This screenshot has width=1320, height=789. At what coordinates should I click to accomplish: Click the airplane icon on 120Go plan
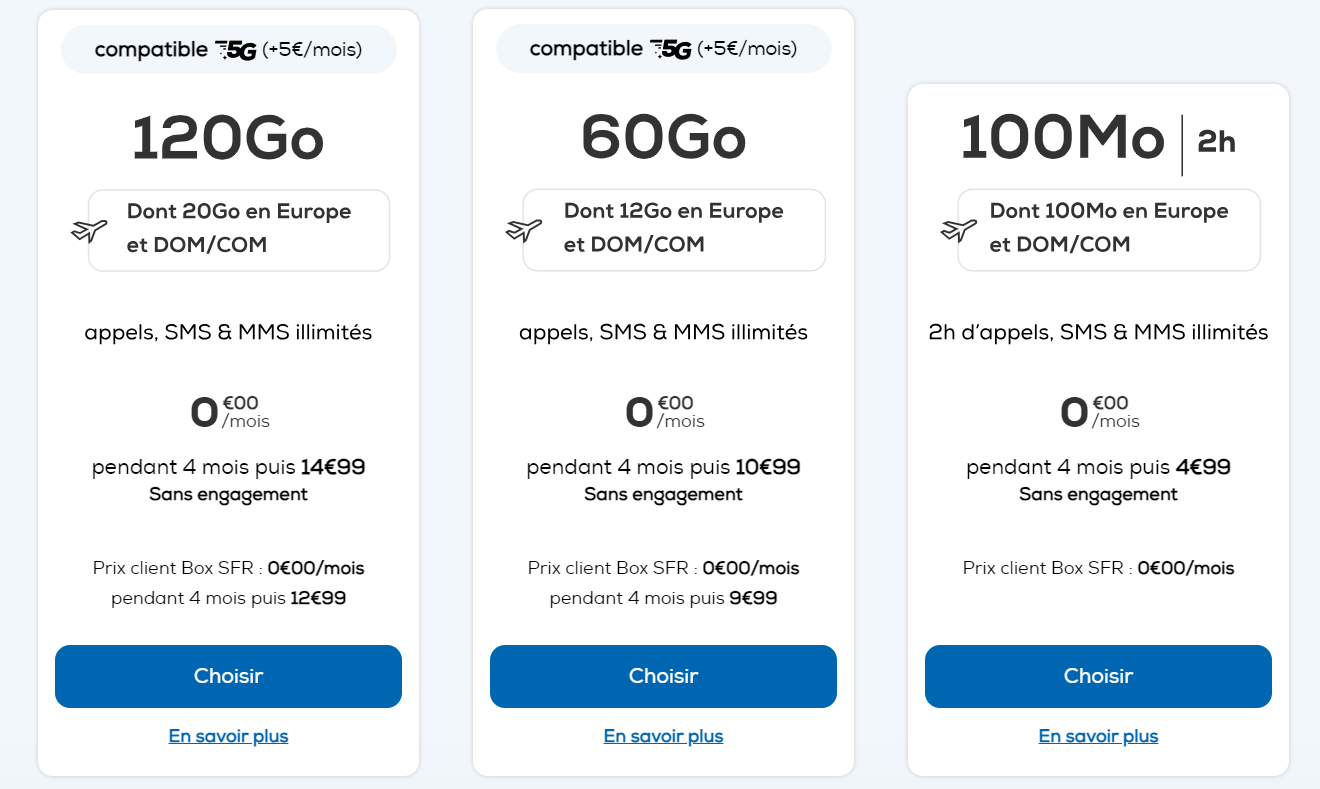(x=89, y=230)
